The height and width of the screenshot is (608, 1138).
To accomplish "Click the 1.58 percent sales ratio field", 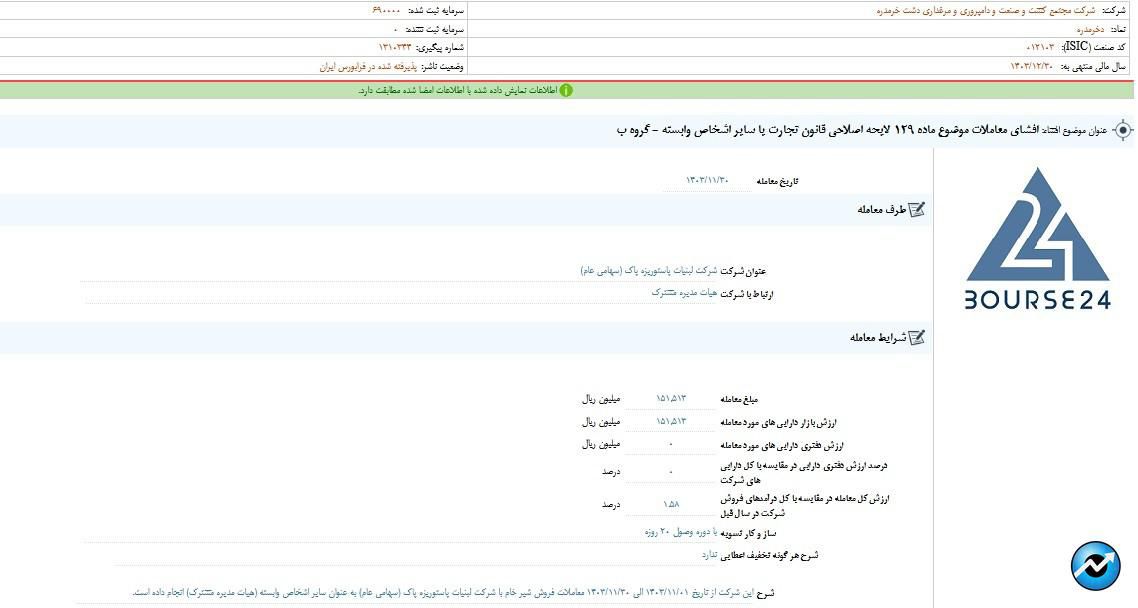I will [x=671, y=505].
